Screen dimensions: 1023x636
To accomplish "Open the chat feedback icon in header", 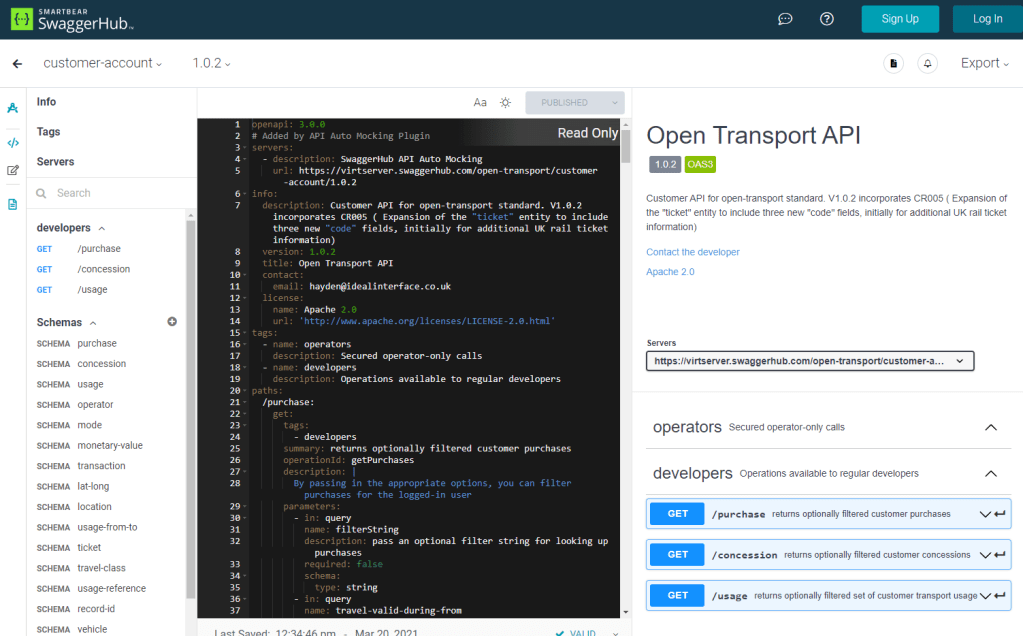I will coord(786,19).
